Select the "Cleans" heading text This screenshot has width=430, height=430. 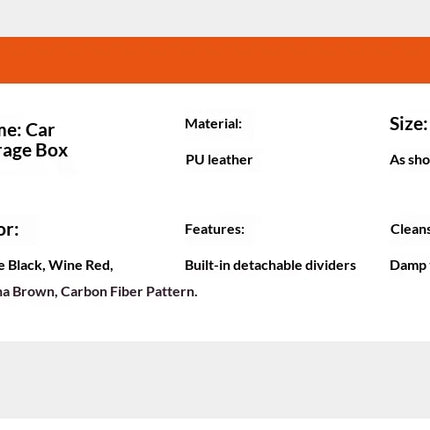(x=410, y=229)
